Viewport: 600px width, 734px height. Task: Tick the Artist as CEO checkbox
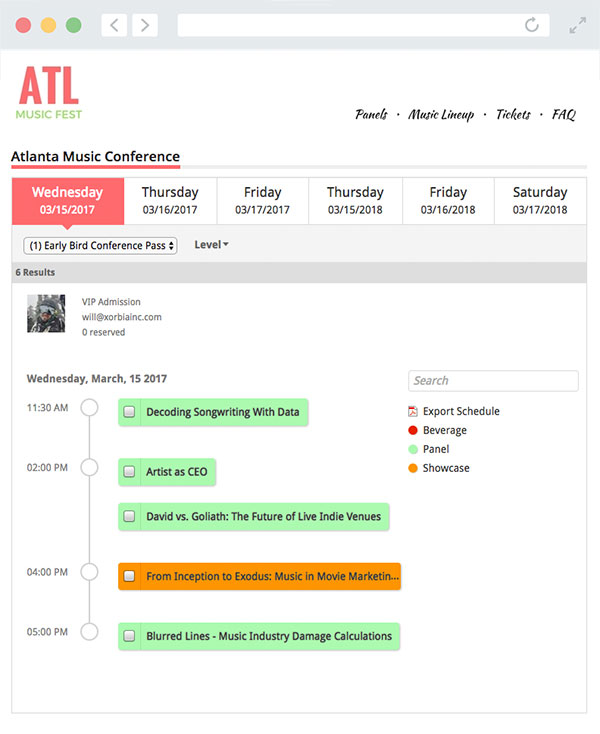coord(129,472)
